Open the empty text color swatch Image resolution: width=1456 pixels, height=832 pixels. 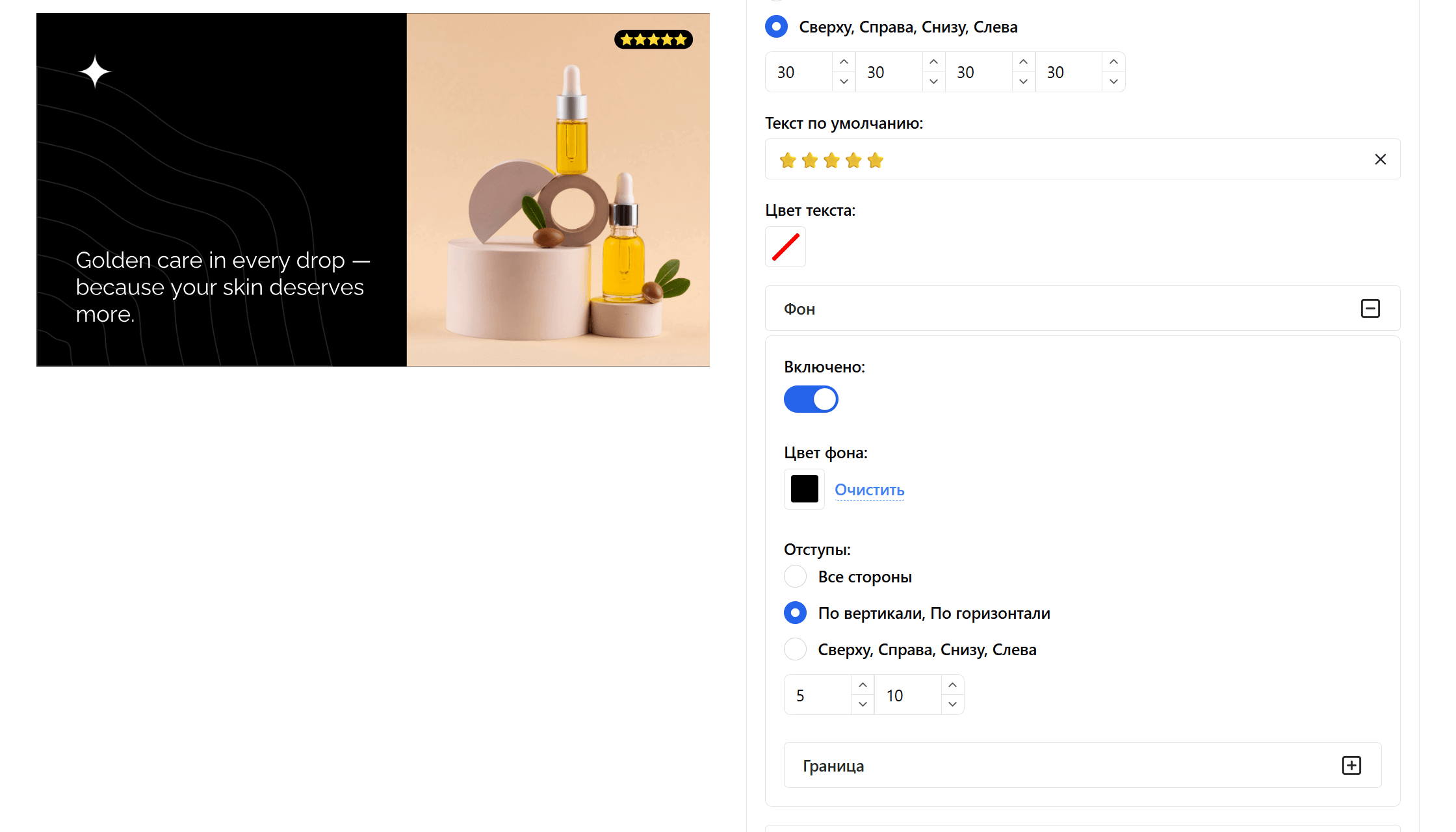(x=785, y=247)
